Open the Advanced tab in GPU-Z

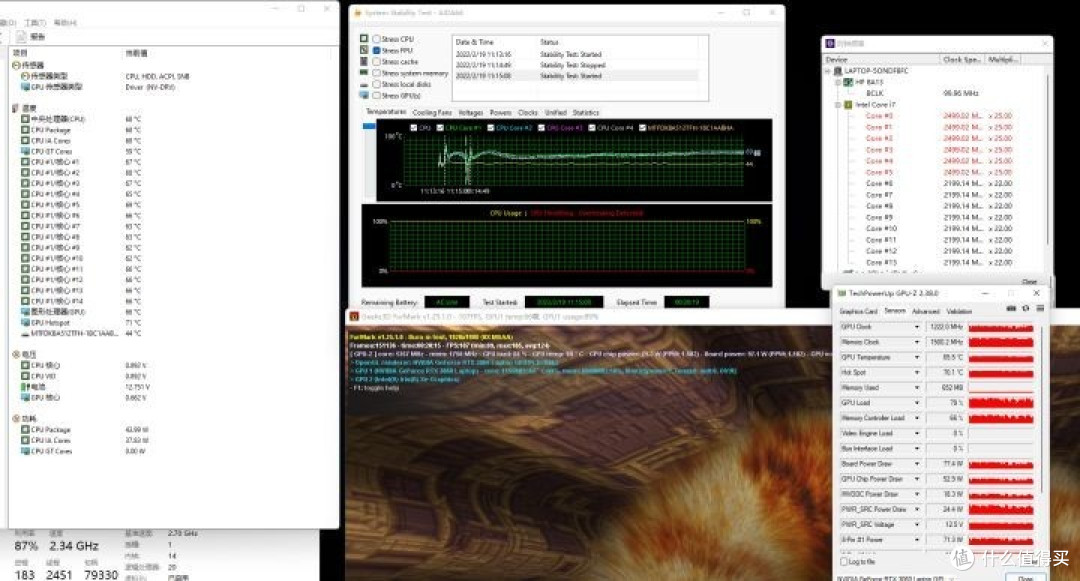tap(926, 311)
